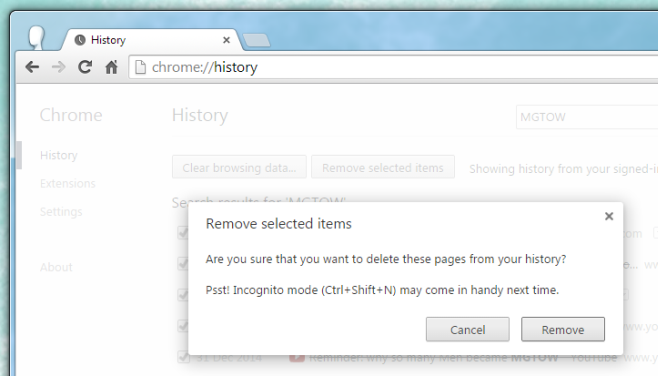Click the Forward navigation arrow
Image resolution: width=658 pixels, height=376 pixels.
point(58,67)
